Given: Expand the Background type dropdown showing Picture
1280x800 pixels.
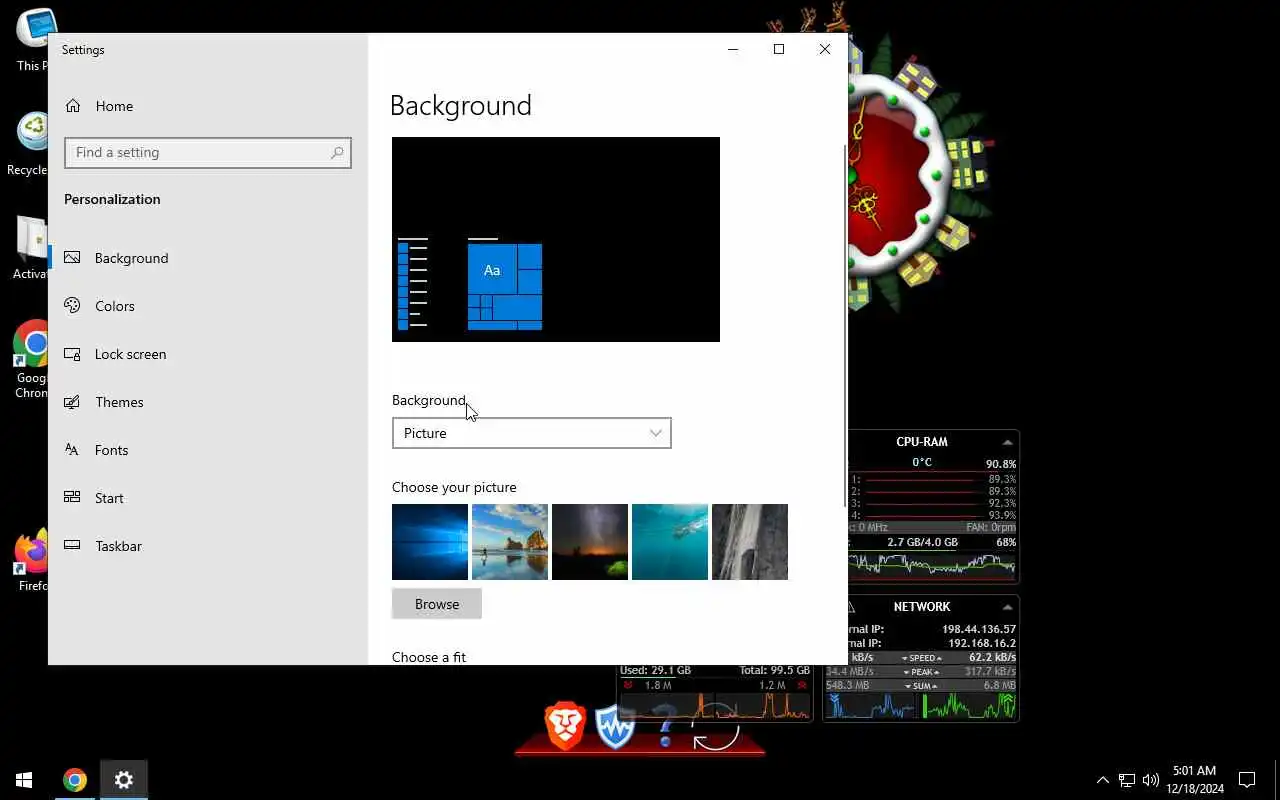Looking at the screenshot, I should pyautogui.click(x=531, y=433).
